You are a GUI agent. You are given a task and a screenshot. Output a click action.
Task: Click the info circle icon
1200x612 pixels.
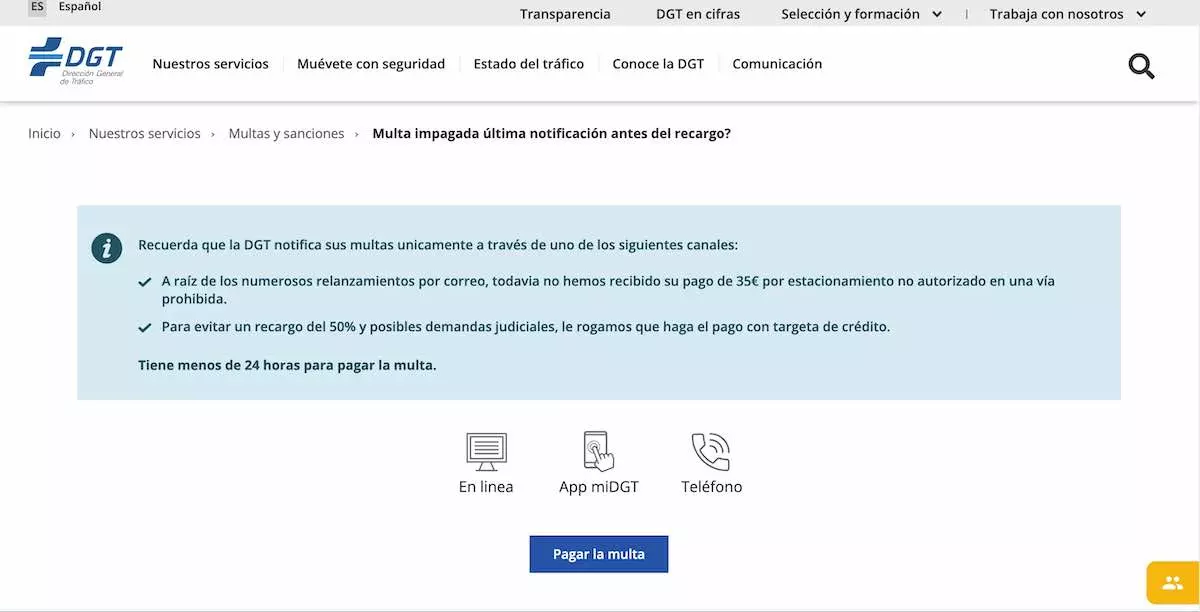click(106, 248)
